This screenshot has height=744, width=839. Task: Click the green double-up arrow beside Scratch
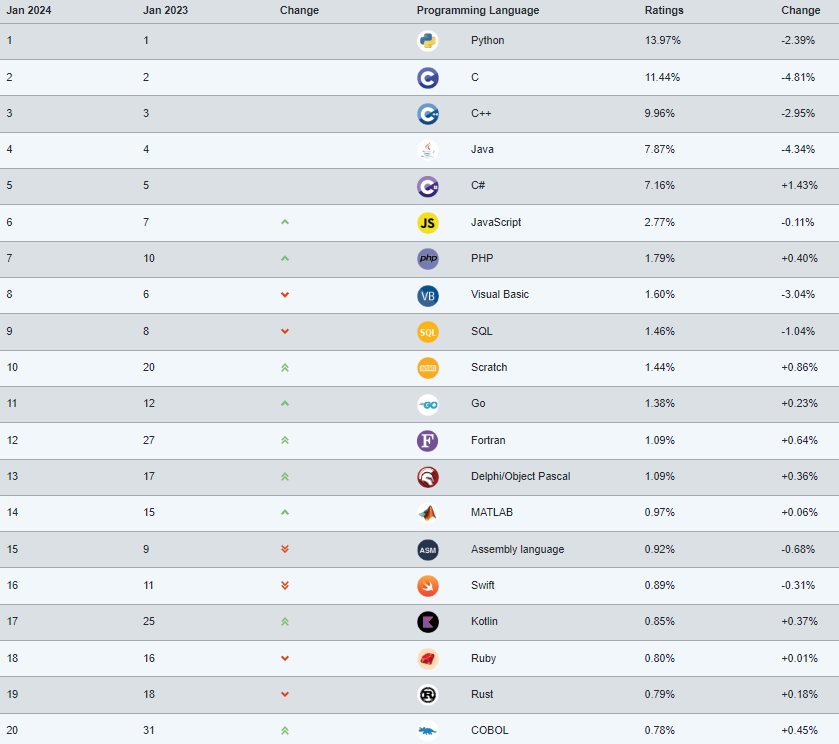coord(285,368)
